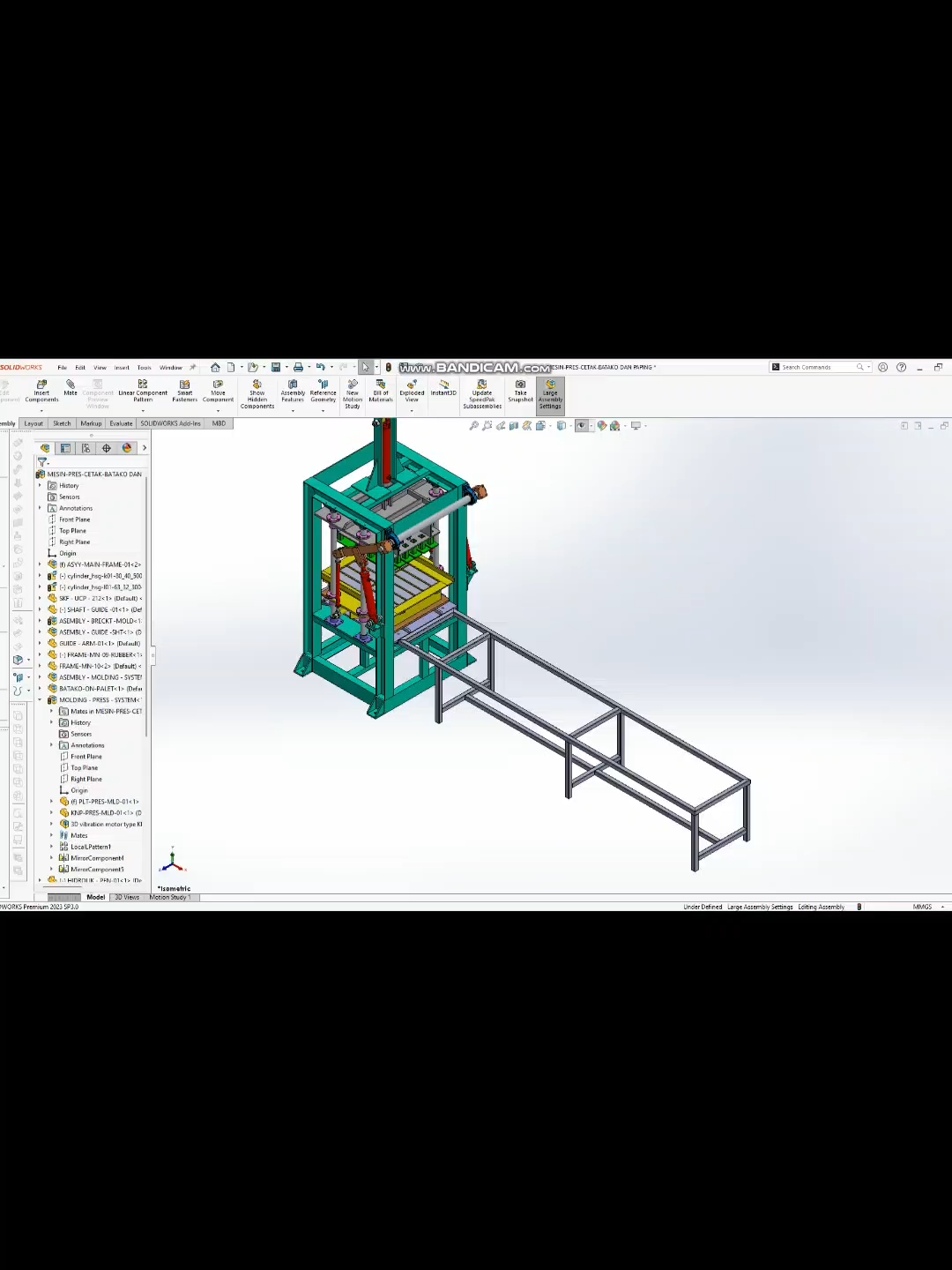The image size is (952, 1270).
Task: Click the Exploded View tool
Action: (412, 391)
